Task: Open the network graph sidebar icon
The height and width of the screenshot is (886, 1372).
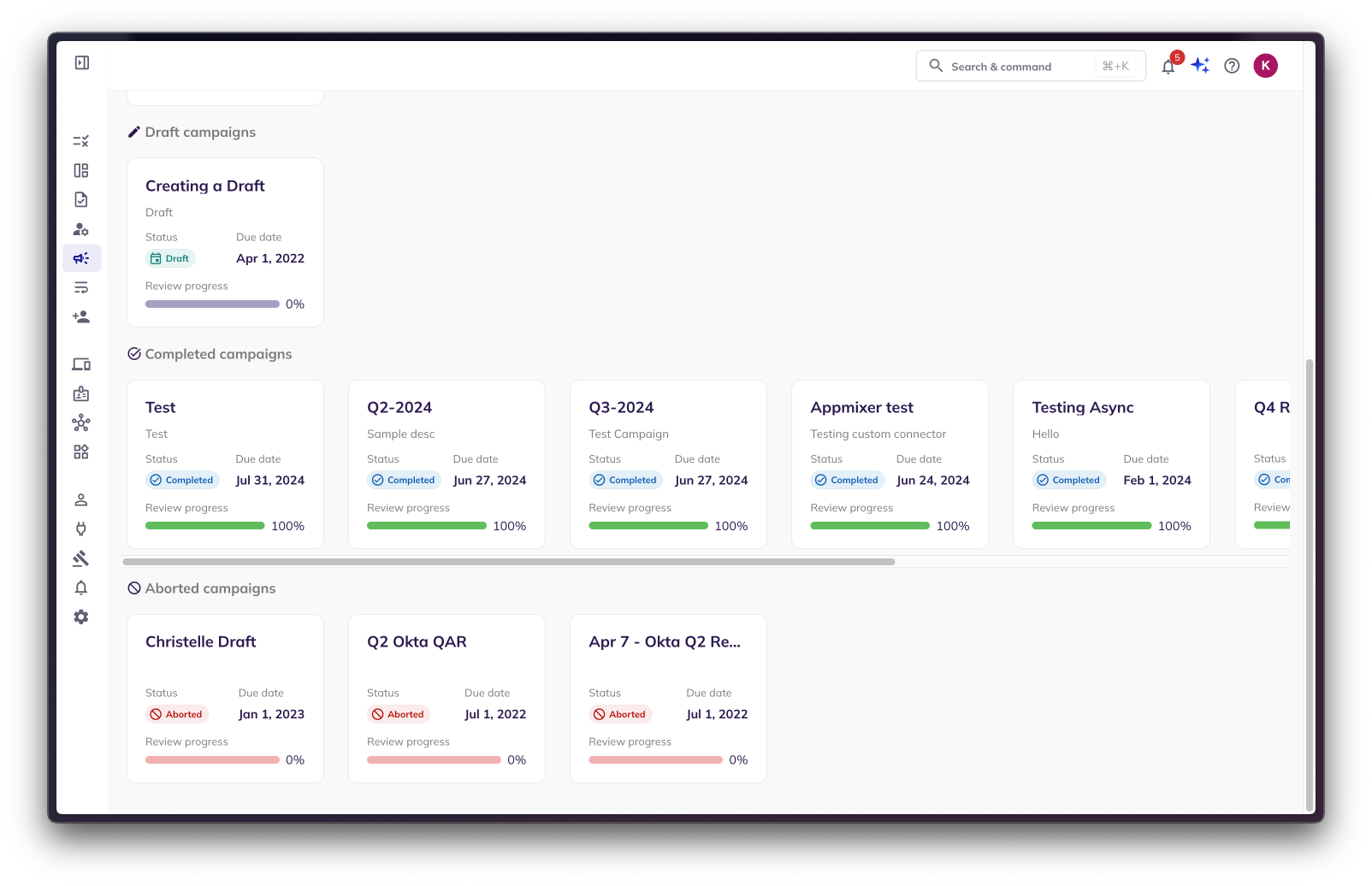Action: [x=81, y=422]
